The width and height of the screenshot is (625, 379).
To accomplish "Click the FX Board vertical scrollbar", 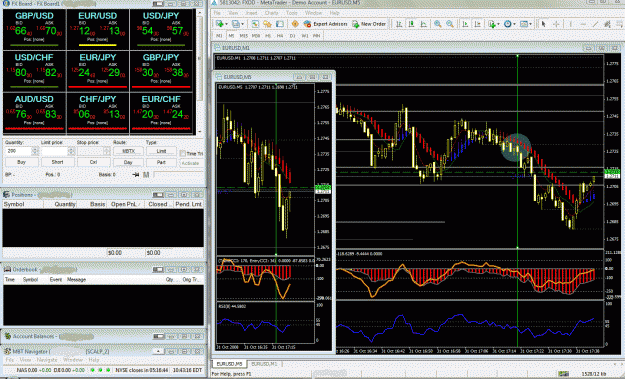I will pos(200,72).
